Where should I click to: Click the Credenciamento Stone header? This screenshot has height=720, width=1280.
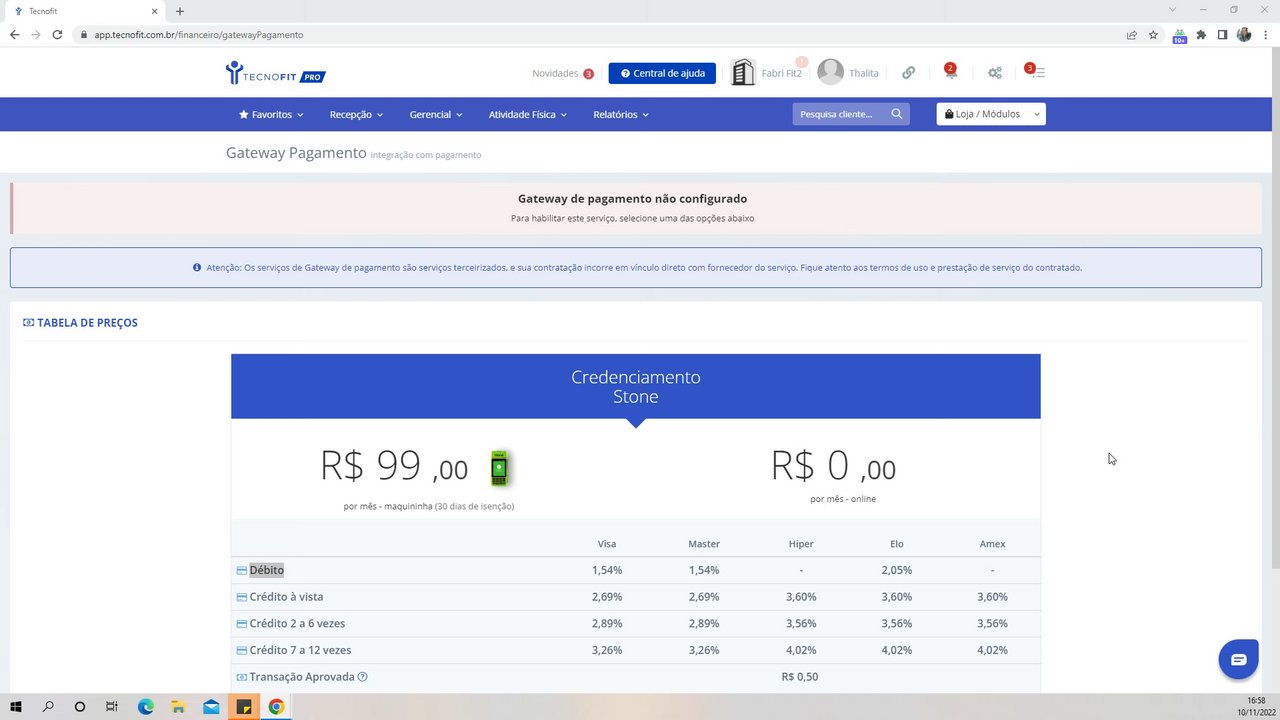point(636,386)
